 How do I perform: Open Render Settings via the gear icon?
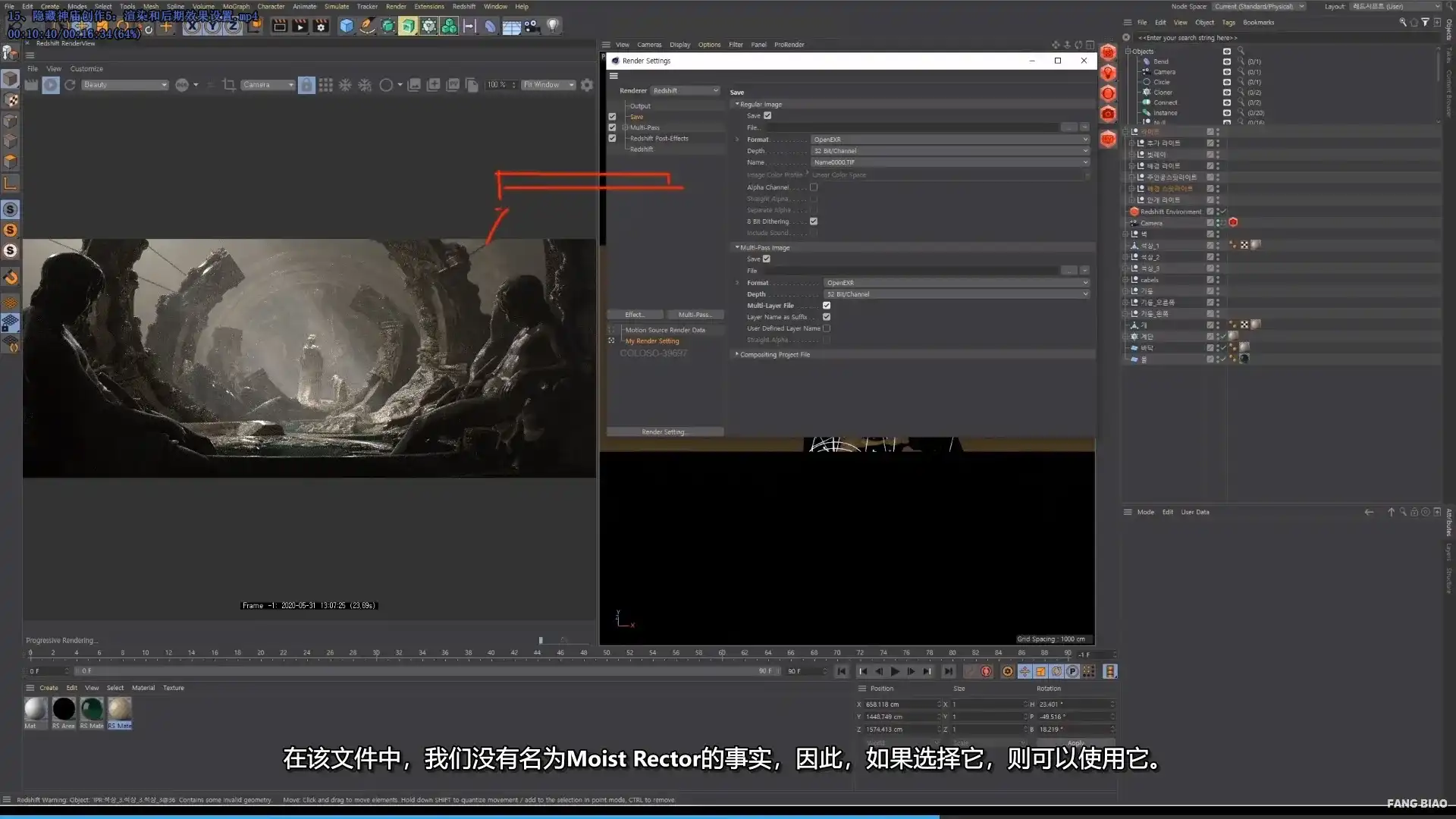pyautogui.click(x=321, y=25)
